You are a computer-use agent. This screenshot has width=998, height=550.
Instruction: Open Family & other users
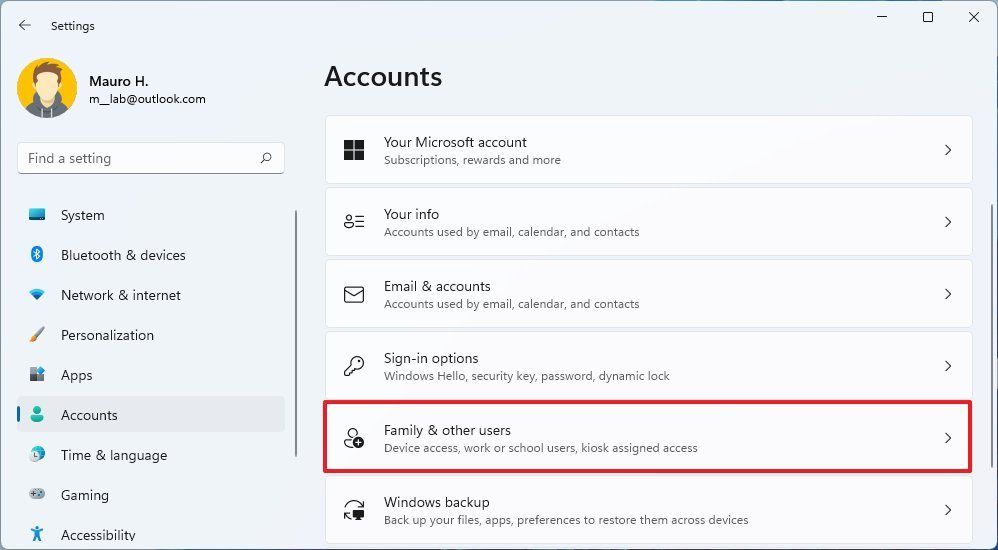pos(649,438)
